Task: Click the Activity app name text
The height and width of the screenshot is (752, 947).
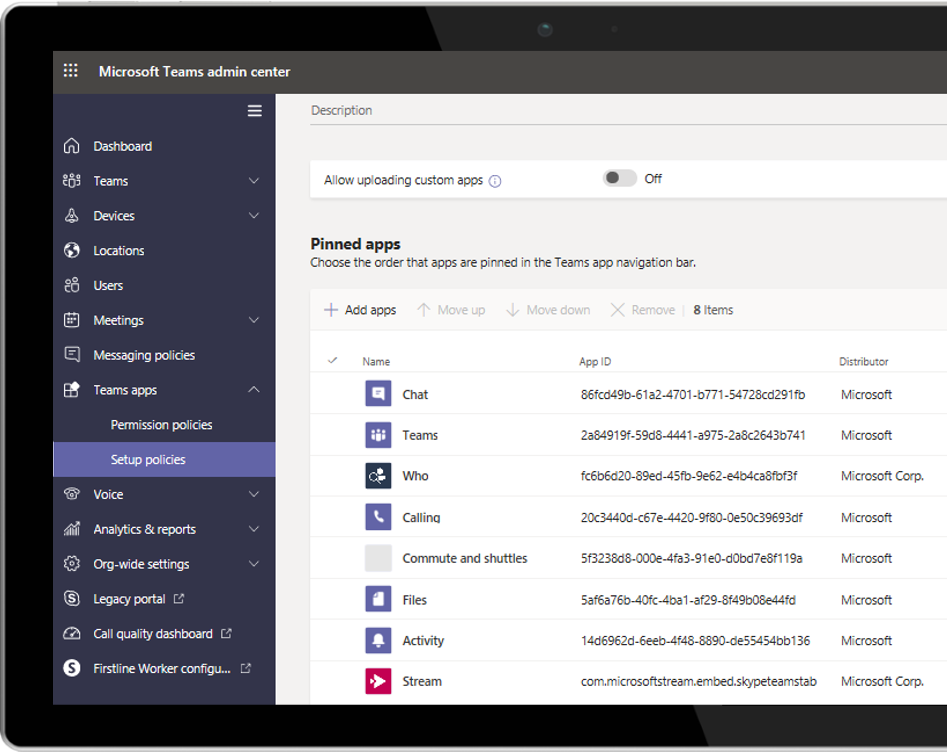Action: pyautogui.click(x=423, y=641)
